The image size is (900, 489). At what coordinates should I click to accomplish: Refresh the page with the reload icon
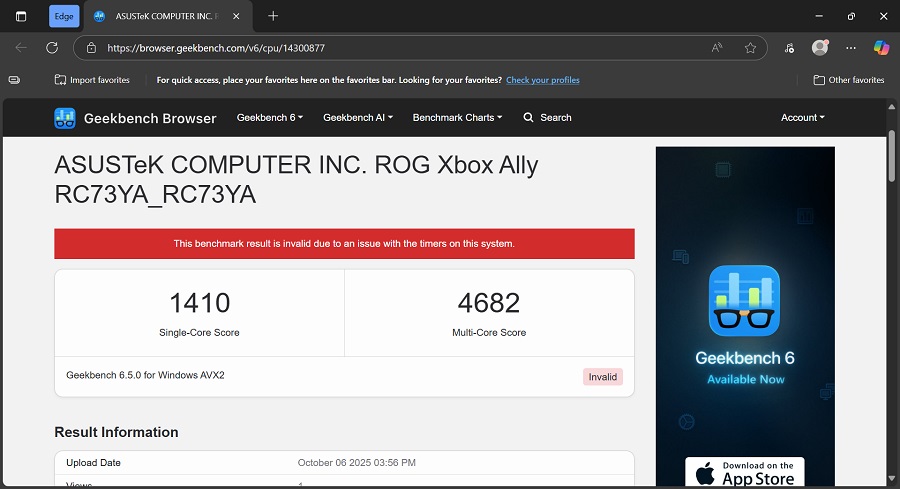point(52,47)
